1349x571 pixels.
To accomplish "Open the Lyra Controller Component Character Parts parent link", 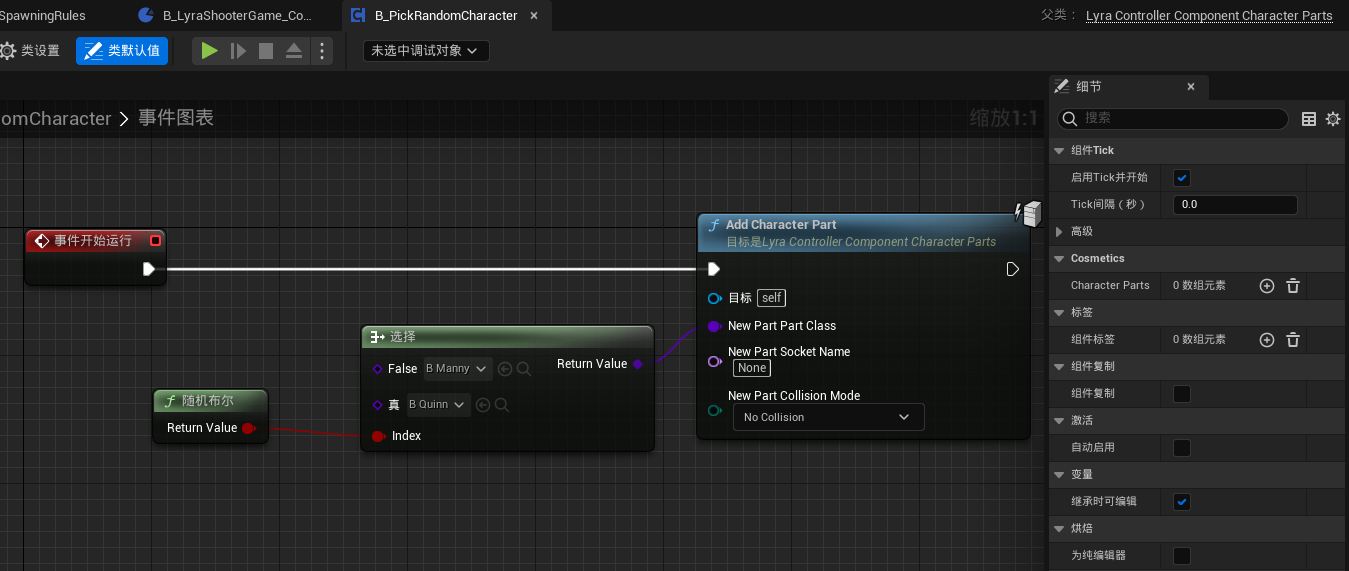I will coord(1208,16).
